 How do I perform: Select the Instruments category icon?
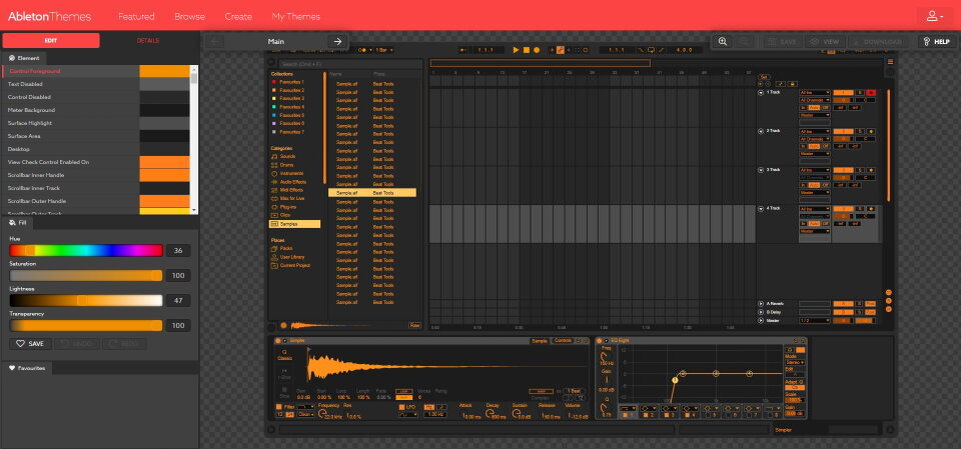(x=275, y=173)
